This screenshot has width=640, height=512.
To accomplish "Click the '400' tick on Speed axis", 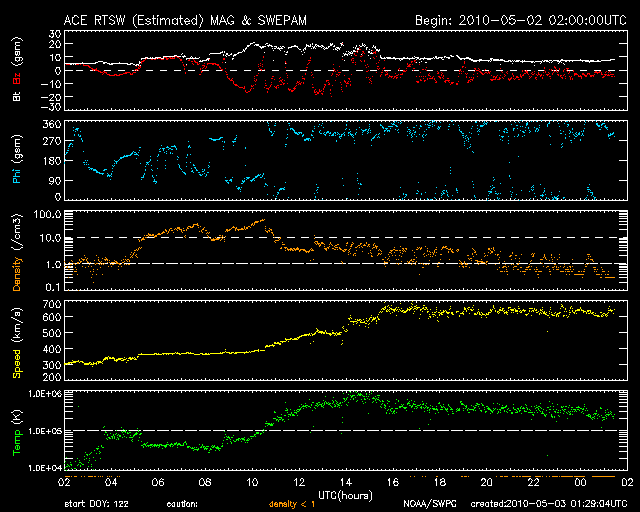I will click(x=52, y=349).
